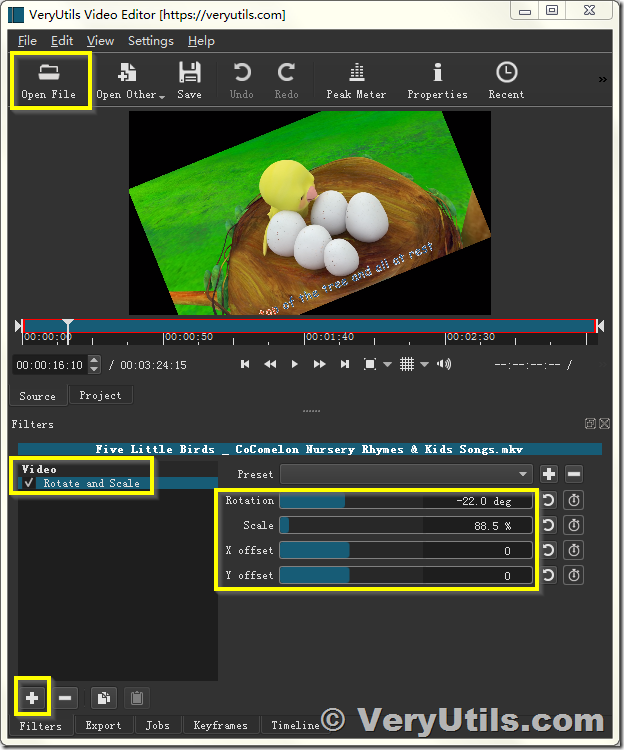Click the Y offset slider

click(x=406, y=575)
